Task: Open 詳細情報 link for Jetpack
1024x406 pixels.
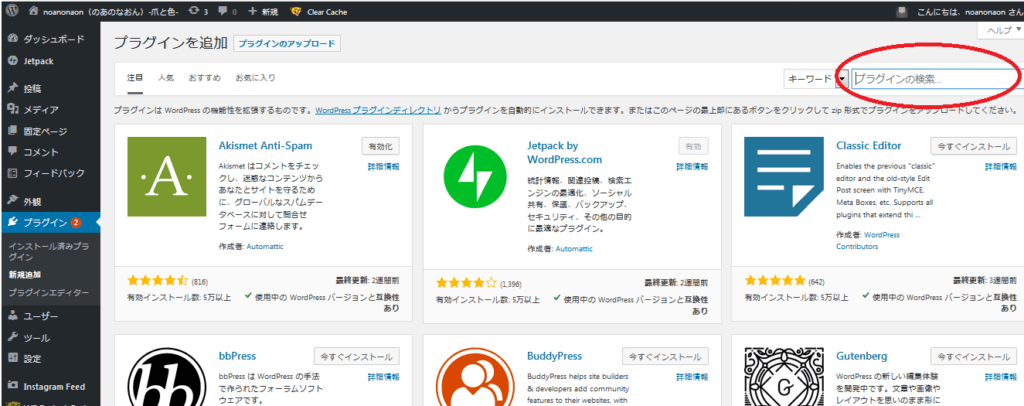Action: tap(692, 166)
